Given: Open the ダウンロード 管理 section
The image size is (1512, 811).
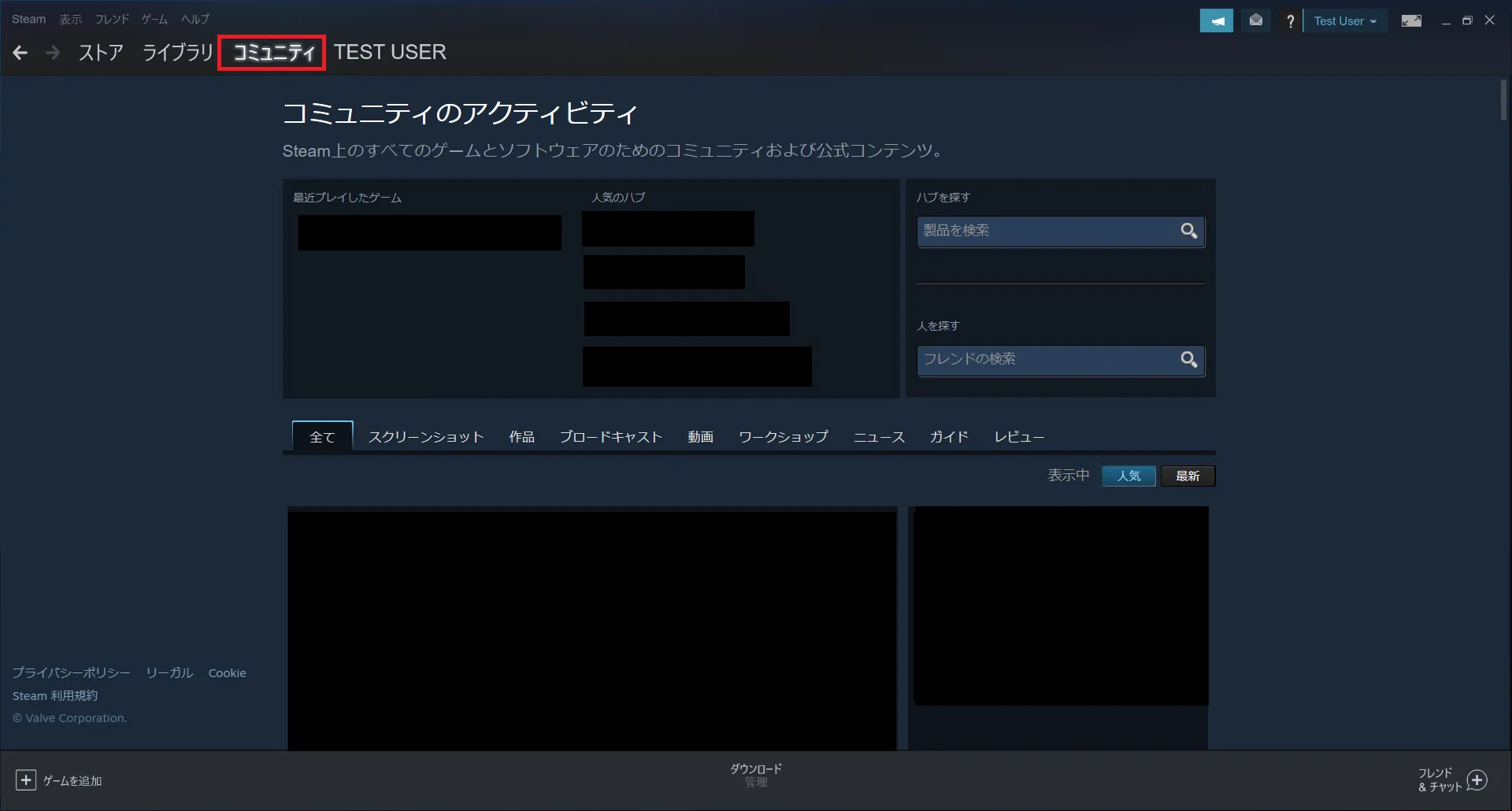Looking at the screenshot, I should [x=756, y=776].
